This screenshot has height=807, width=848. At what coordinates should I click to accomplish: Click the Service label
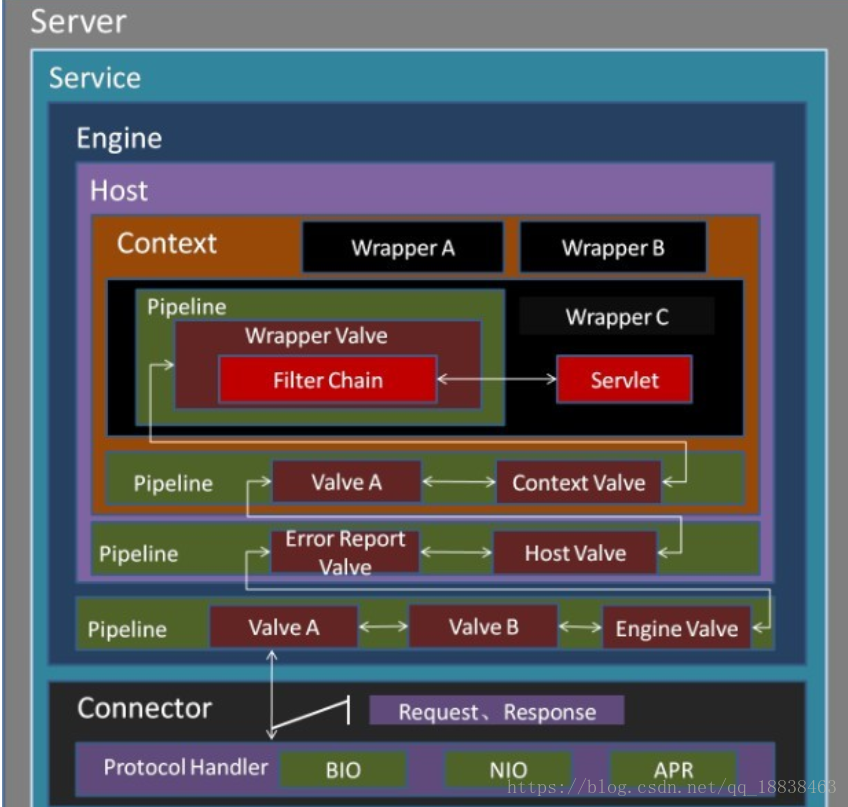95,78
